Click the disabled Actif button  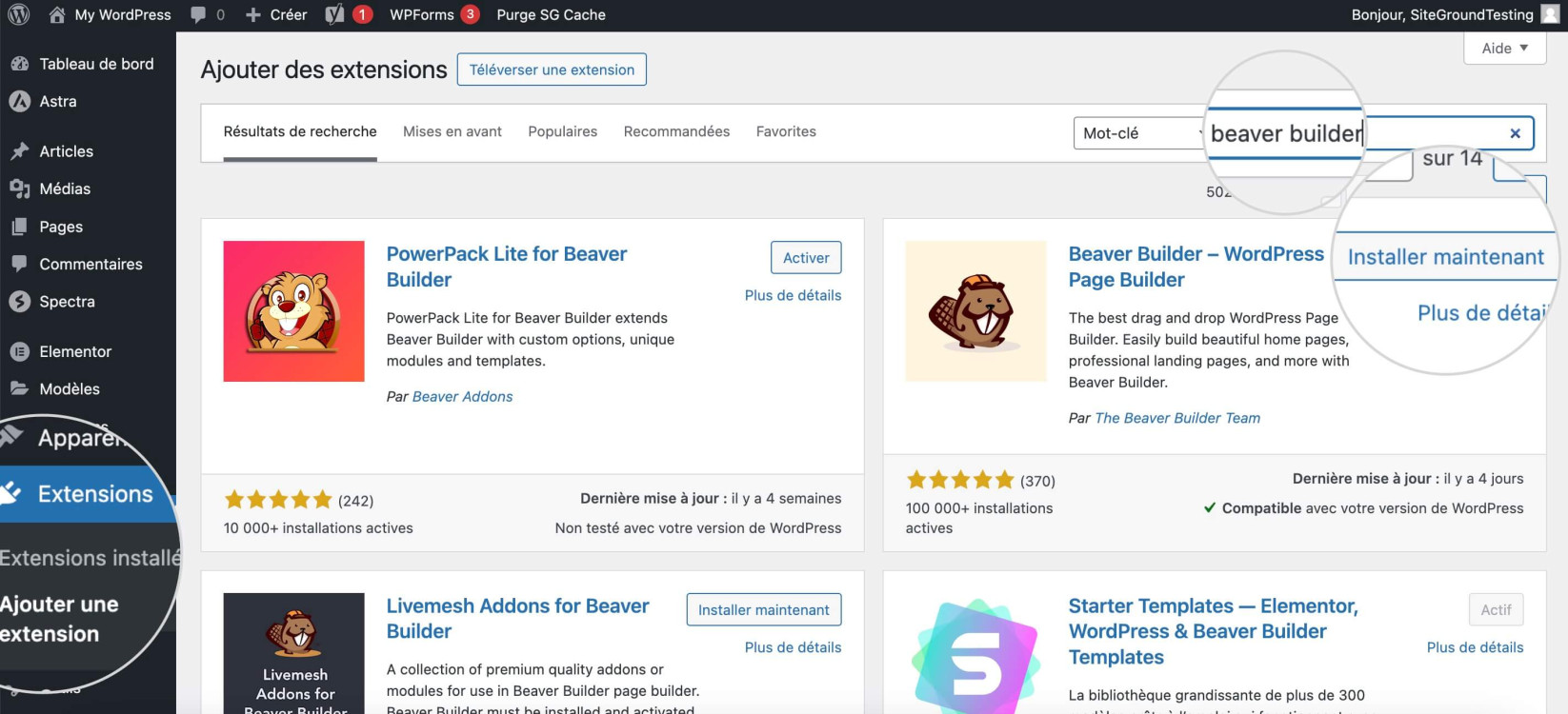pyautogui.click(x=1496, y=609)
